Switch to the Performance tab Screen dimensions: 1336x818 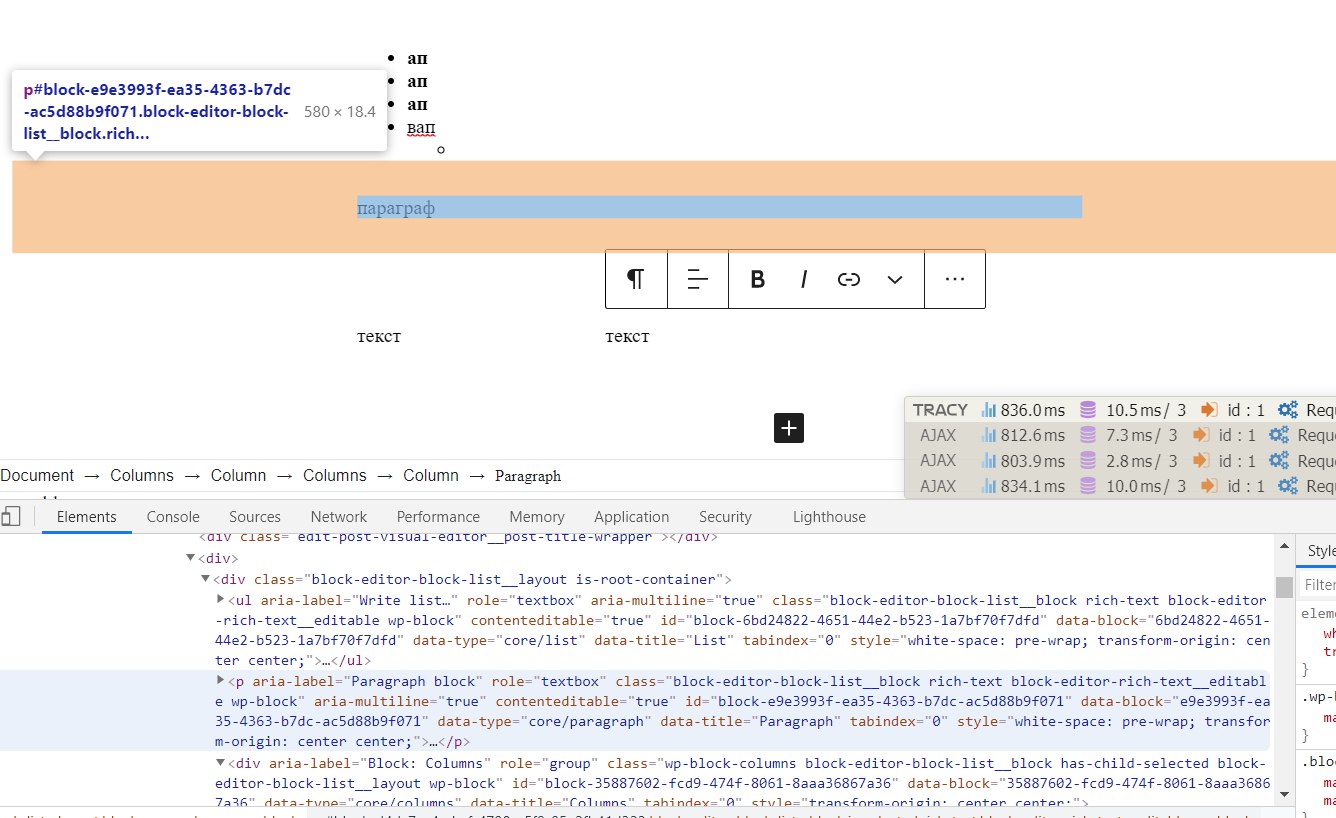coord(438,517)
